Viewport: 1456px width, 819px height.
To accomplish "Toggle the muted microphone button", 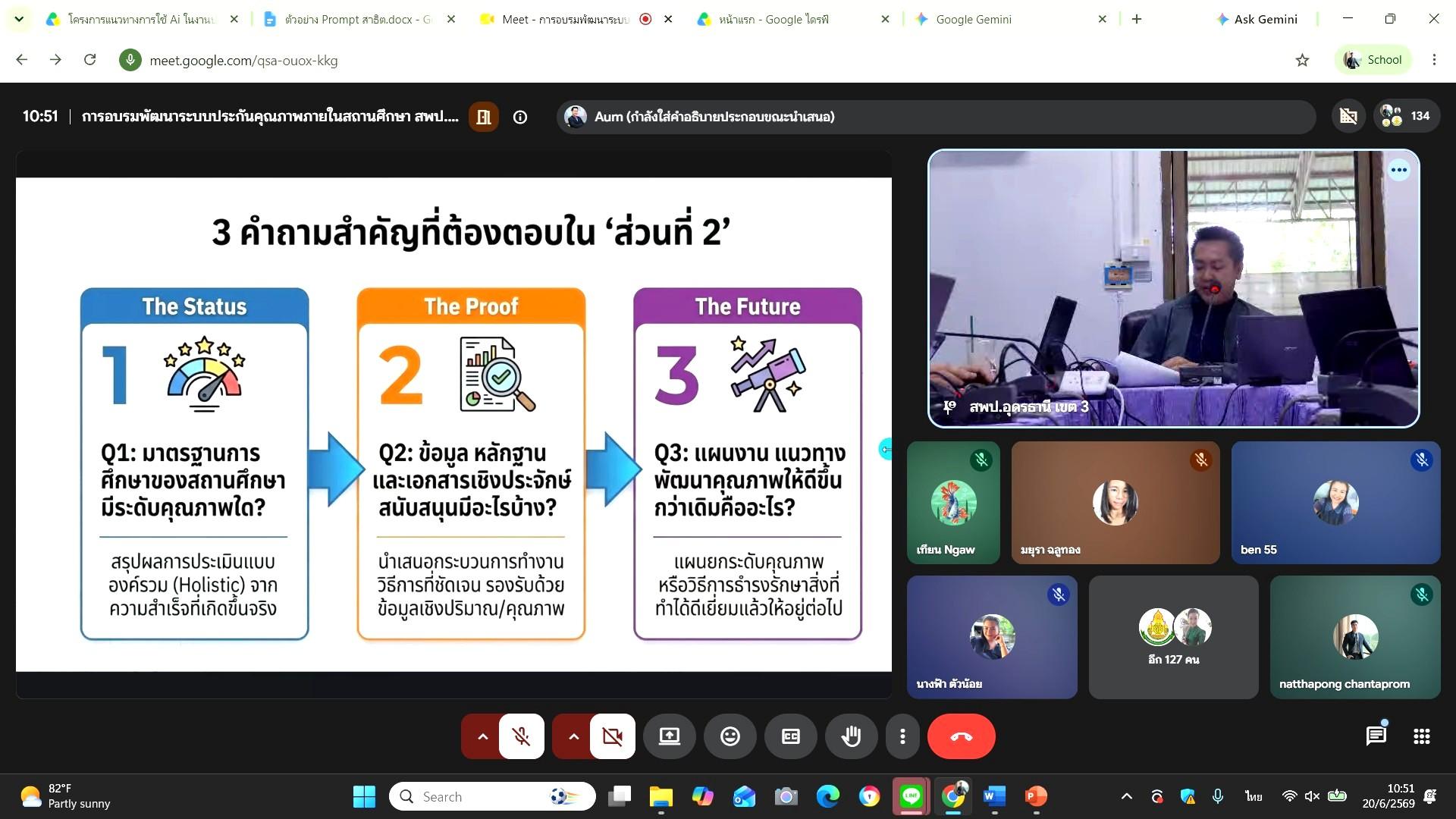I will pos(521,736).
